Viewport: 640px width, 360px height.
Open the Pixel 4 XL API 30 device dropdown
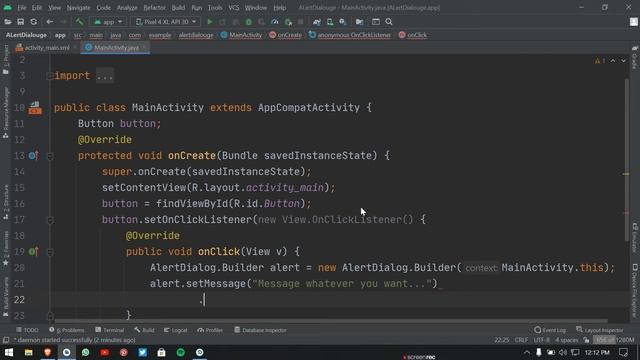tap(166, 22)
